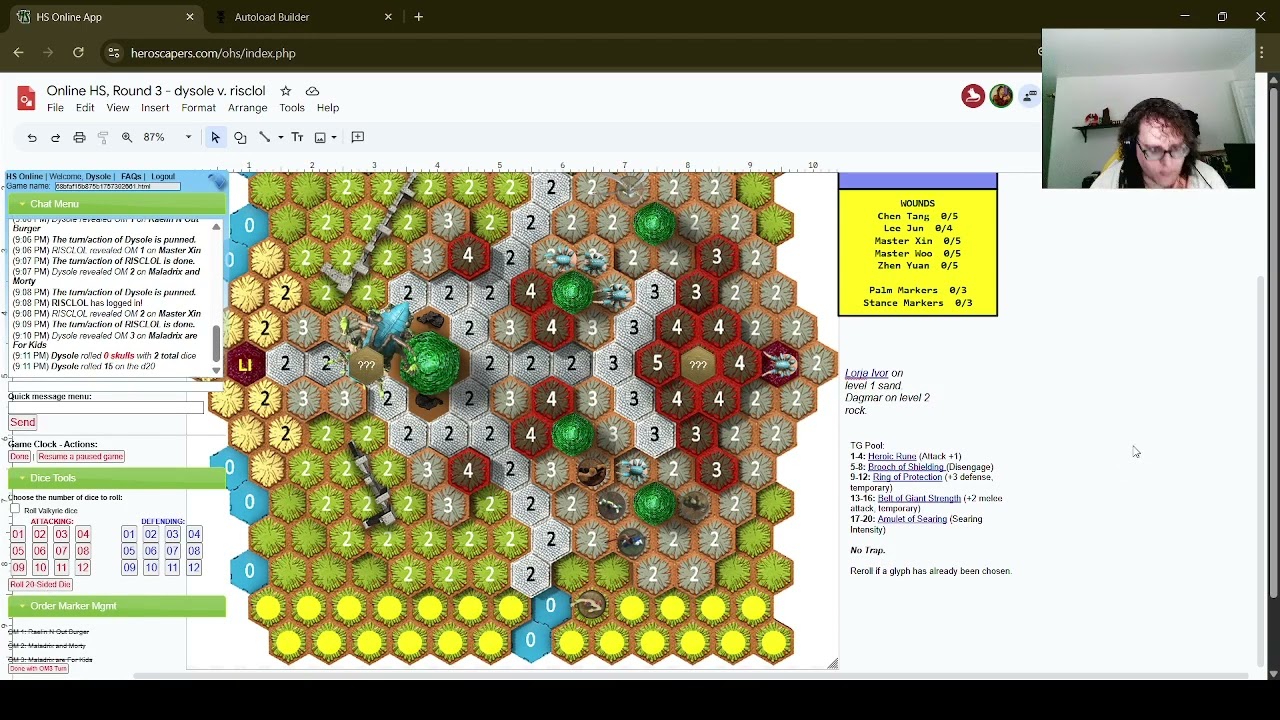The image size is (1280, 720).
Task: Click the zoom magnifier tool
Action: click(x=127, y=137)
